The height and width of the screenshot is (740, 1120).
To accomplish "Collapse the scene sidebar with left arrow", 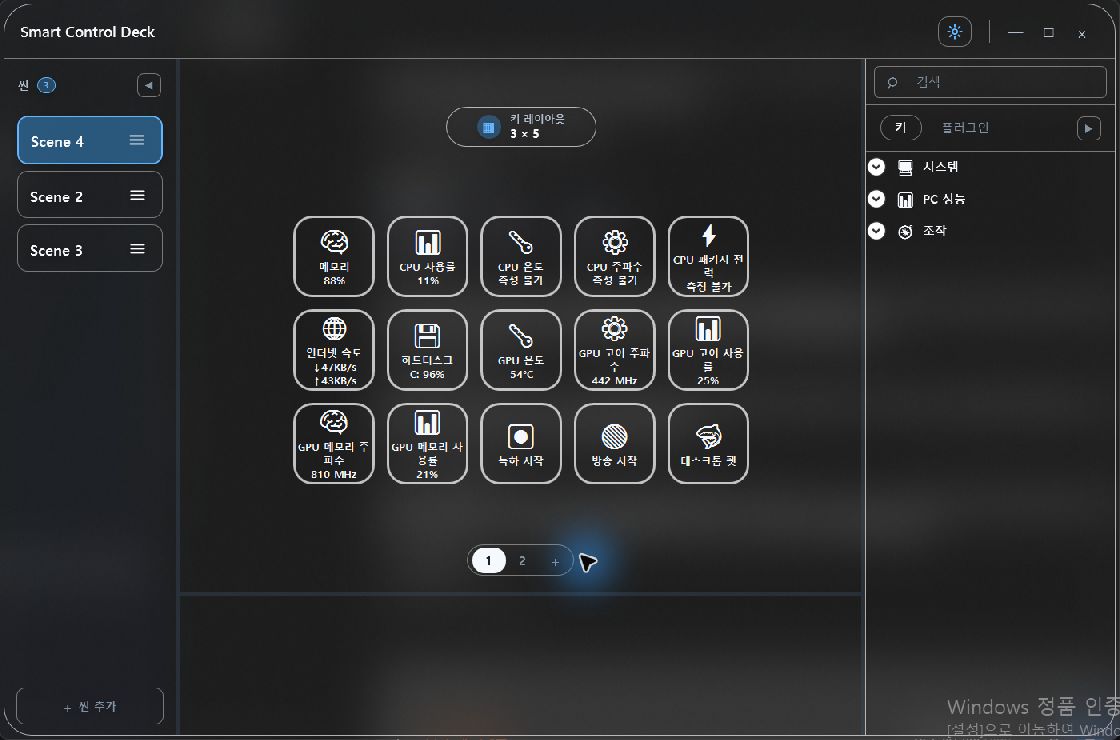I will pos(149,86).
